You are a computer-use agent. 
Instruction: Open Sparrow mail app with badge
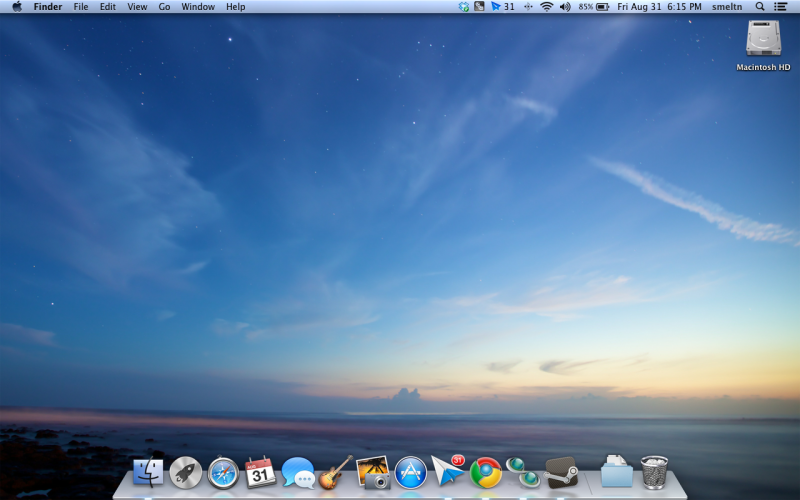pyautogui.click(x=448, y=472)
